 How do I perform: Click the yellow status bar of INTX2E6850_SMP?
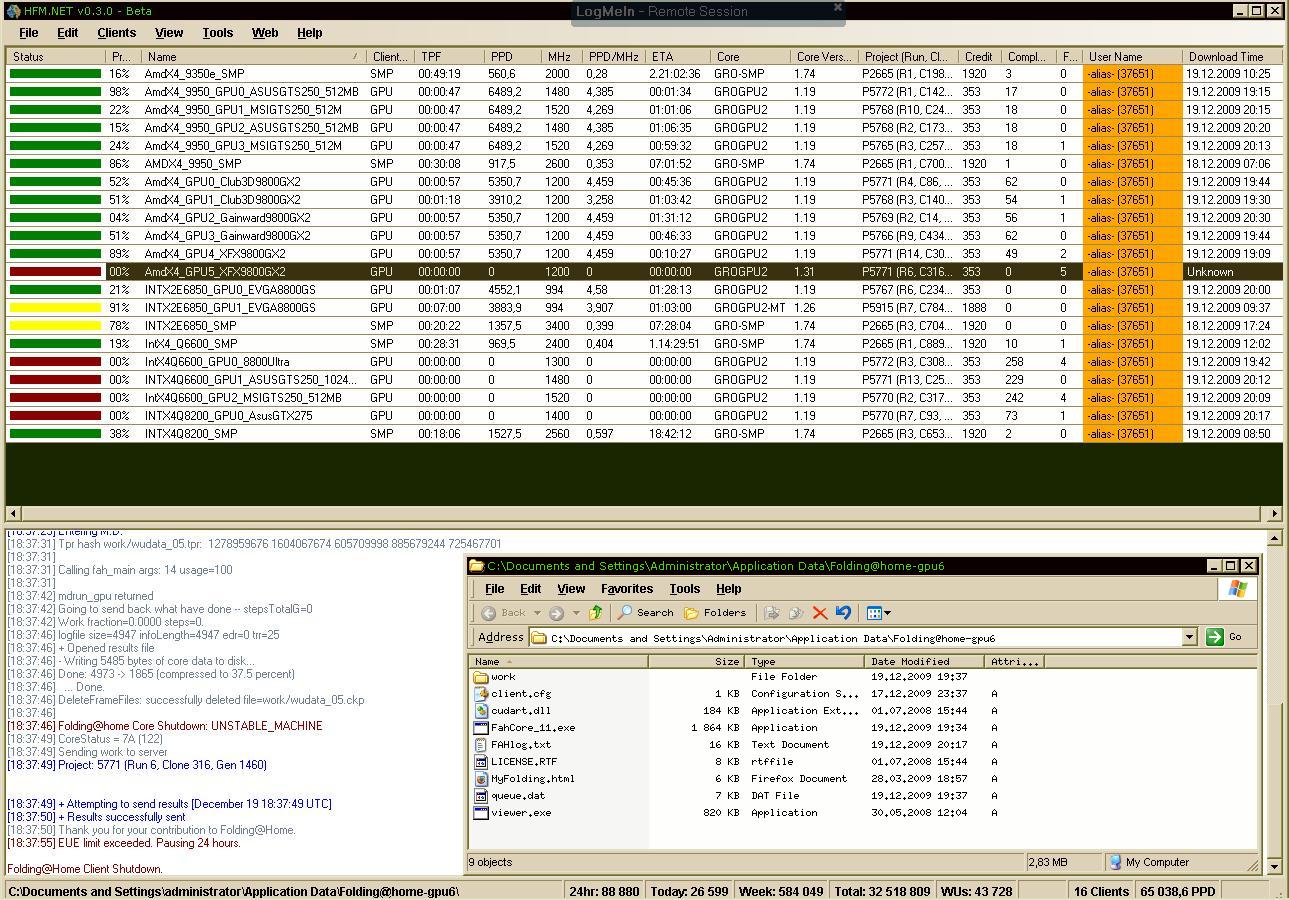click(x=55, y=326)
